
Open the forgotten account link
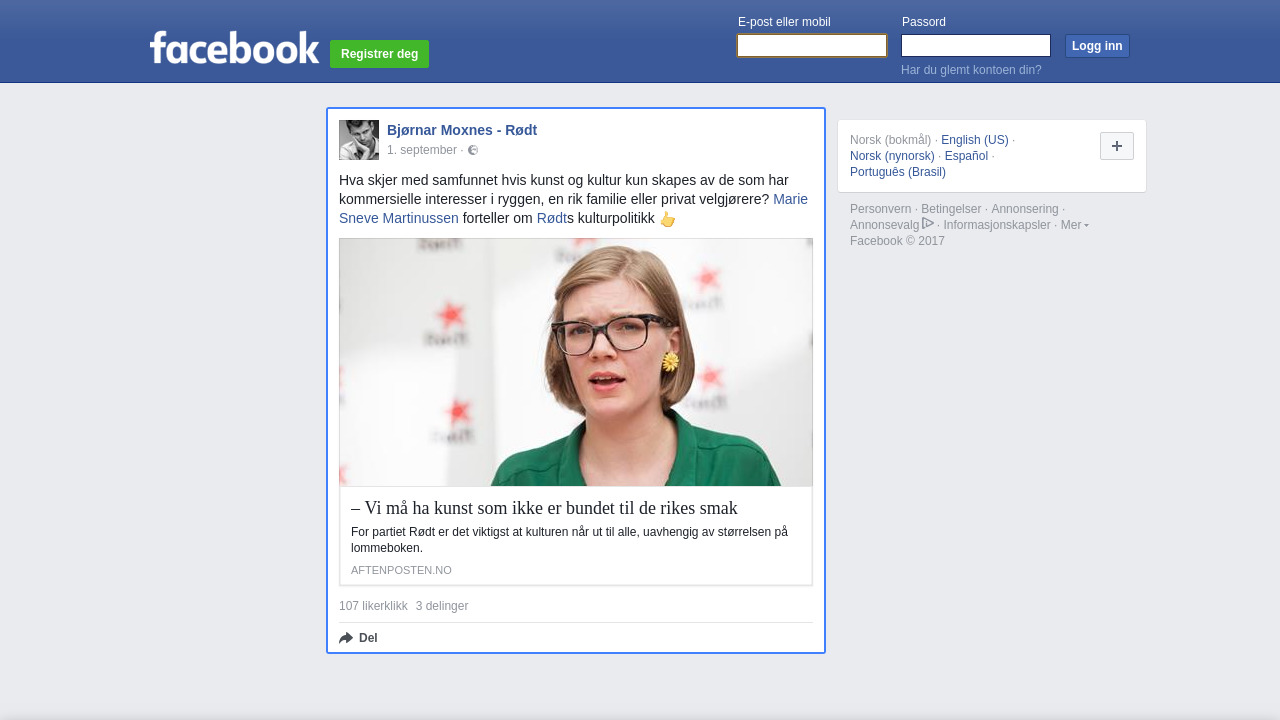[971, 70]
